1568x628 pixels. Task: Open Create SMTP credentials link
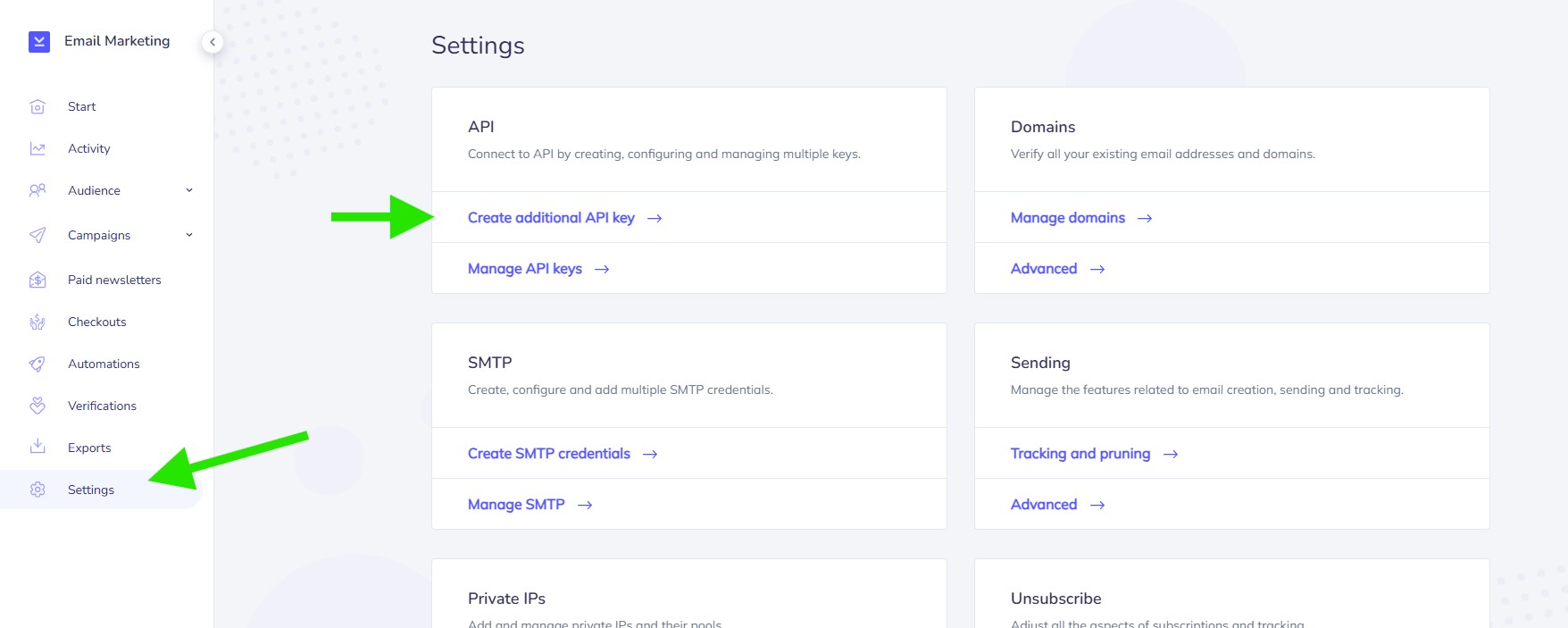pyautogui.click(x=549, y=454)
